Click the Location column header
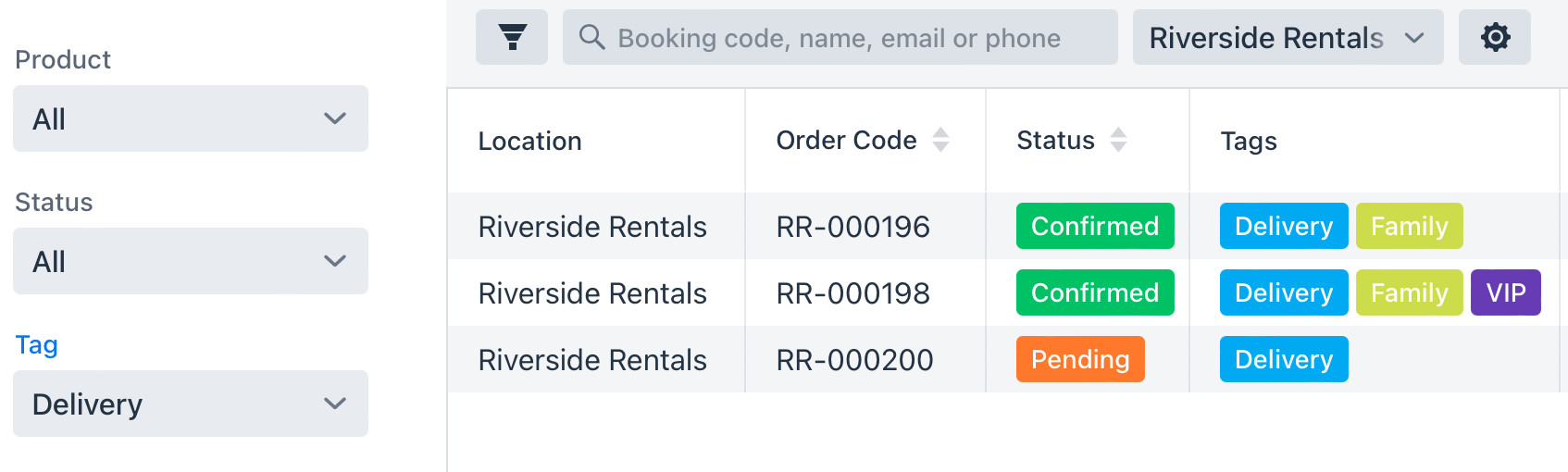Image resolution: width=1568 pixels, height=472 pixels. pyautogui.click(x=529, y=141)
